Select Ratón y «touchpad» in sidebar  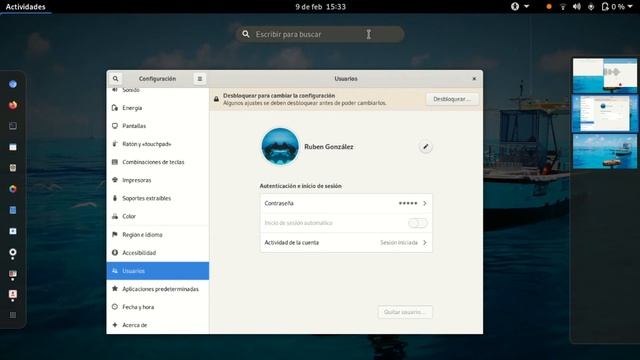click(x=158, y=144)
